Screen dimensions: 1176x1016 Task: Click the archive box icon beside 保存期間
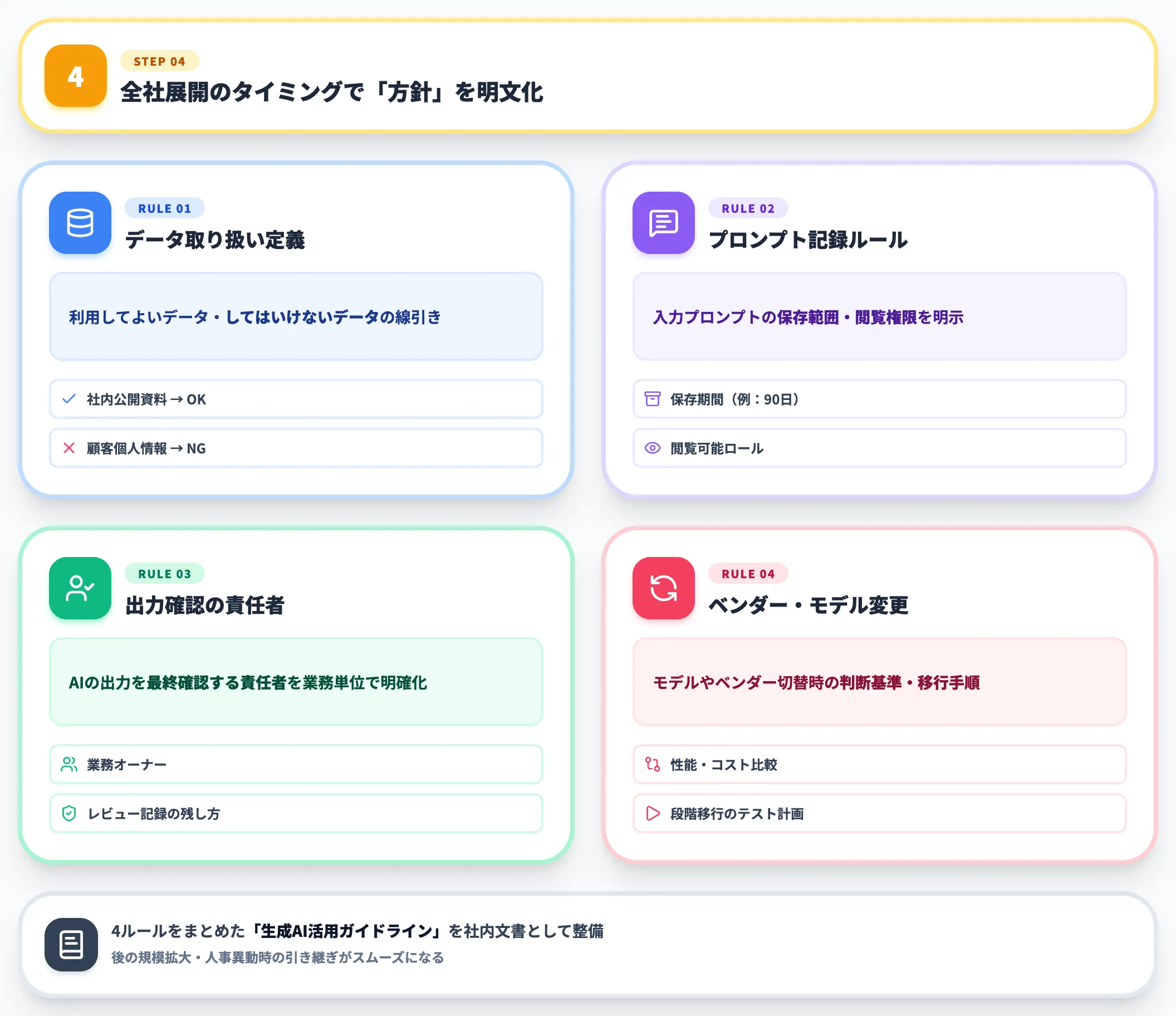[x=653, y=399]
